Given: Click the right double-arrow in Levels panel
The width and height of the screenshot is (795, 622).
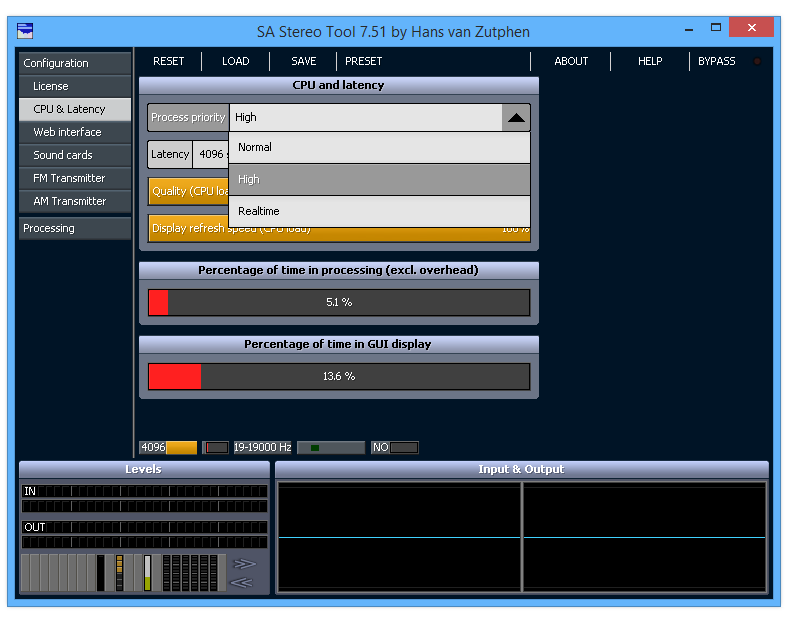Looking at the screenshot, I should click(243, 564).
